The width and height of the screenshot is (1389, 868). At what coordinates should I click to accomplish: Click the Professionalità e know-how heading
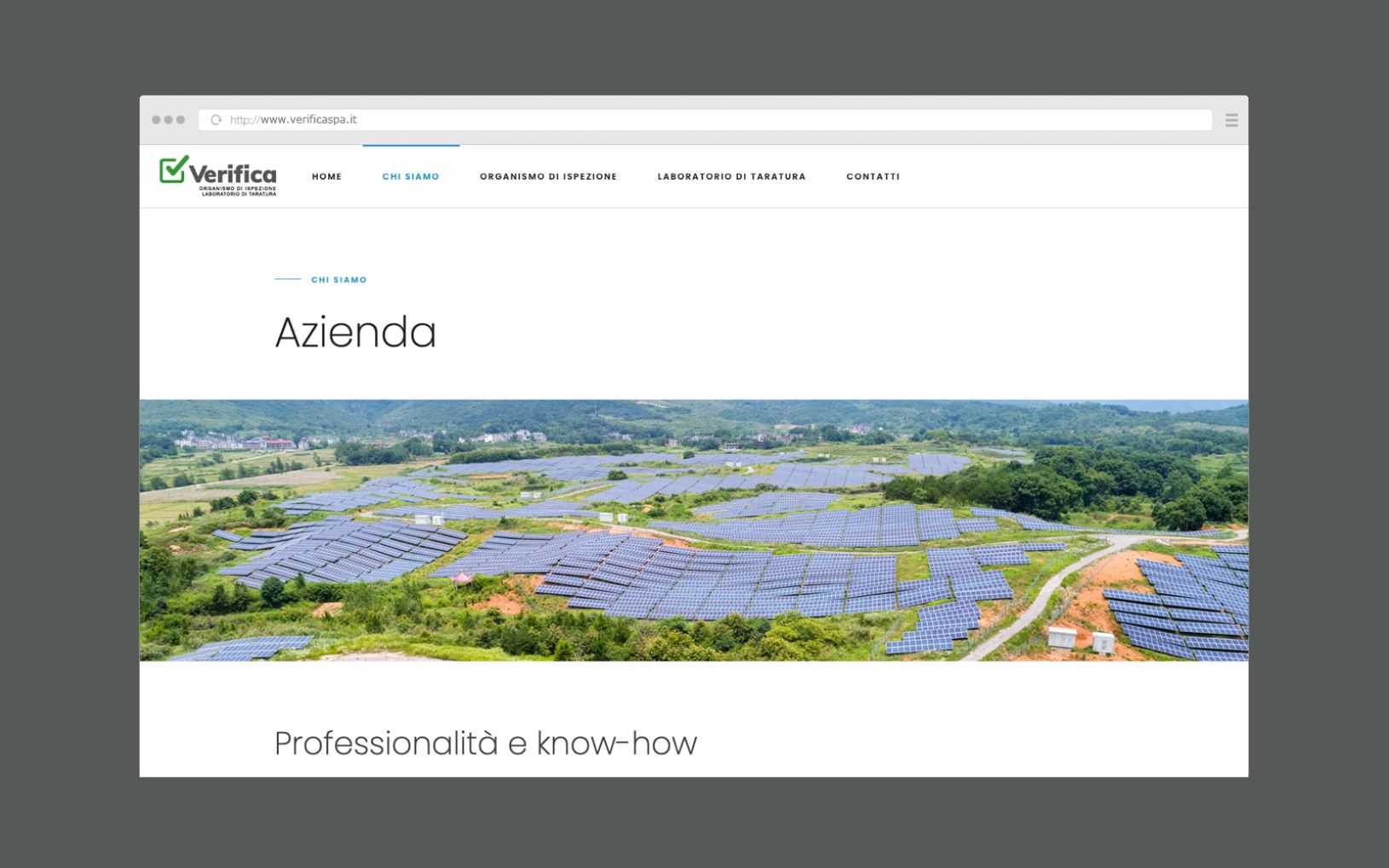[x=486, y=744]
